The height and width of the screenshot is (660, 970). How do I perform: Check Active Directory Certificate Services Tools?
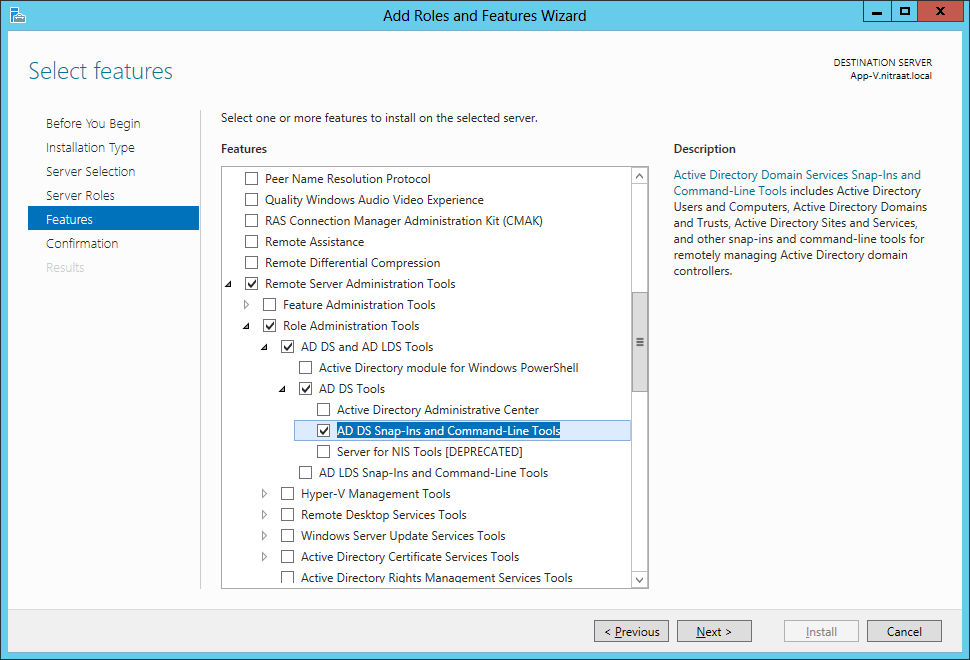(x=287, y=557)
